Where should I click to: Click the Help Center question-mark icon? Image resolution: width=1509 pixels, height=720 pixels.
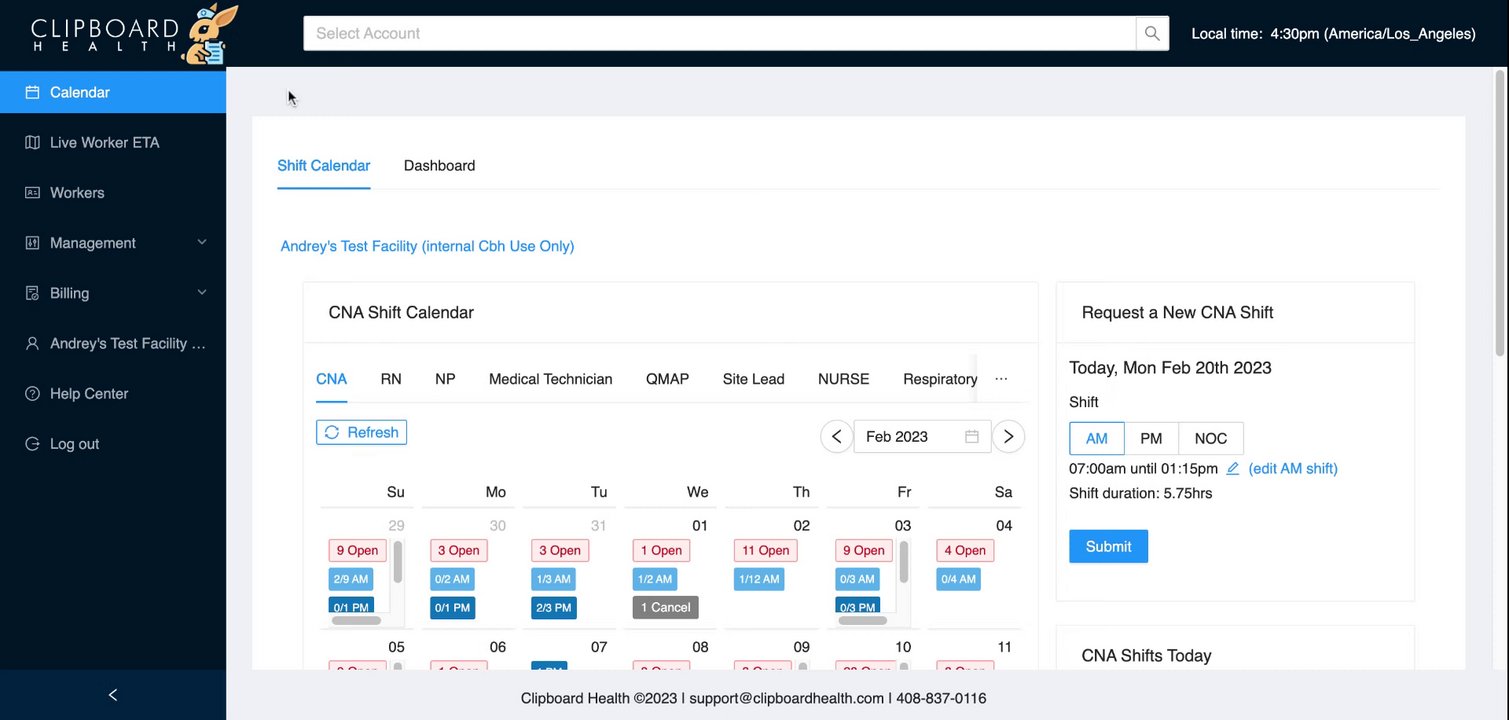tap(32, 394)
